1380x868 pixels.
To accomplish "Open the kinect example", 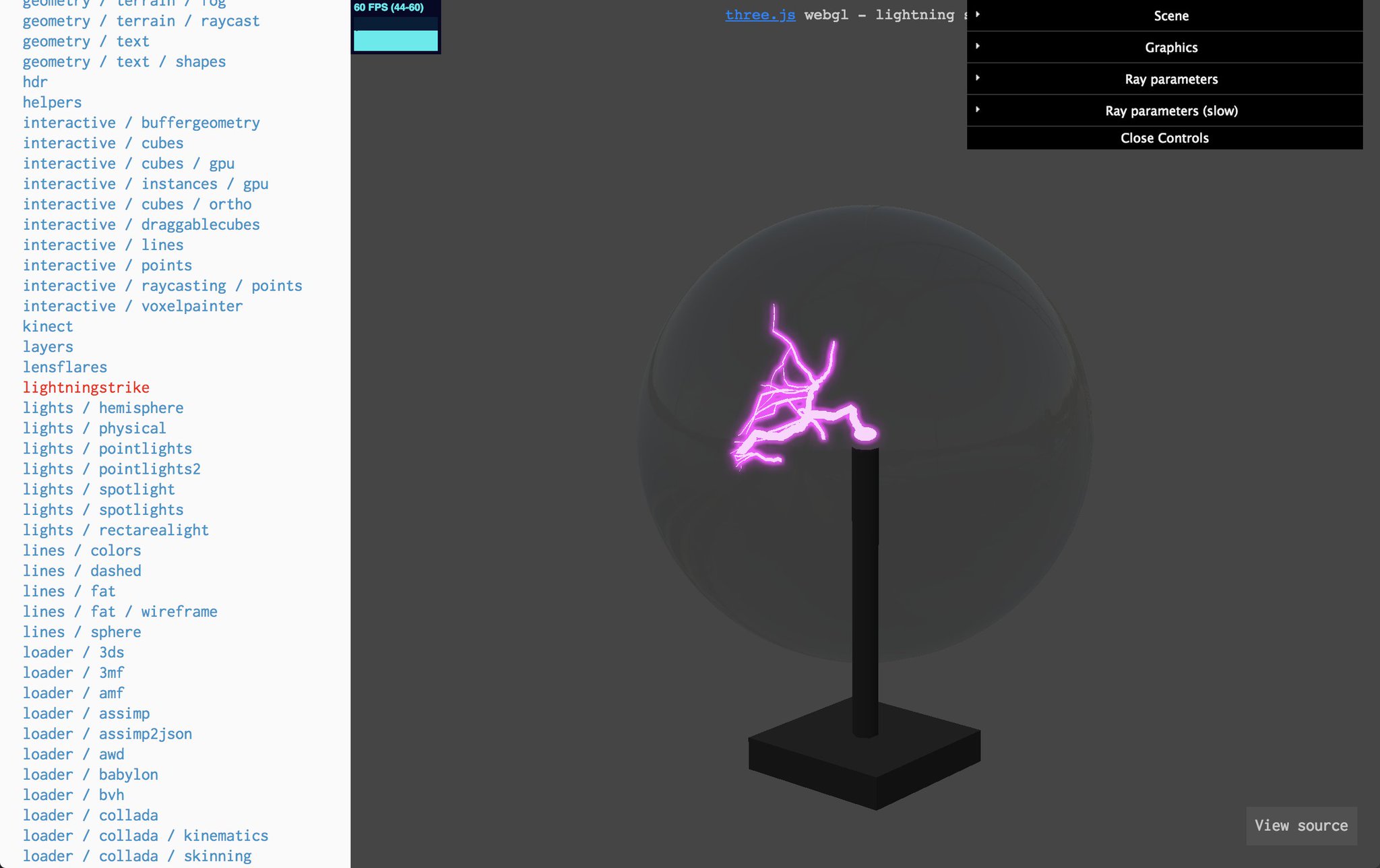I will pyautogui.click(x=47, y=326).
